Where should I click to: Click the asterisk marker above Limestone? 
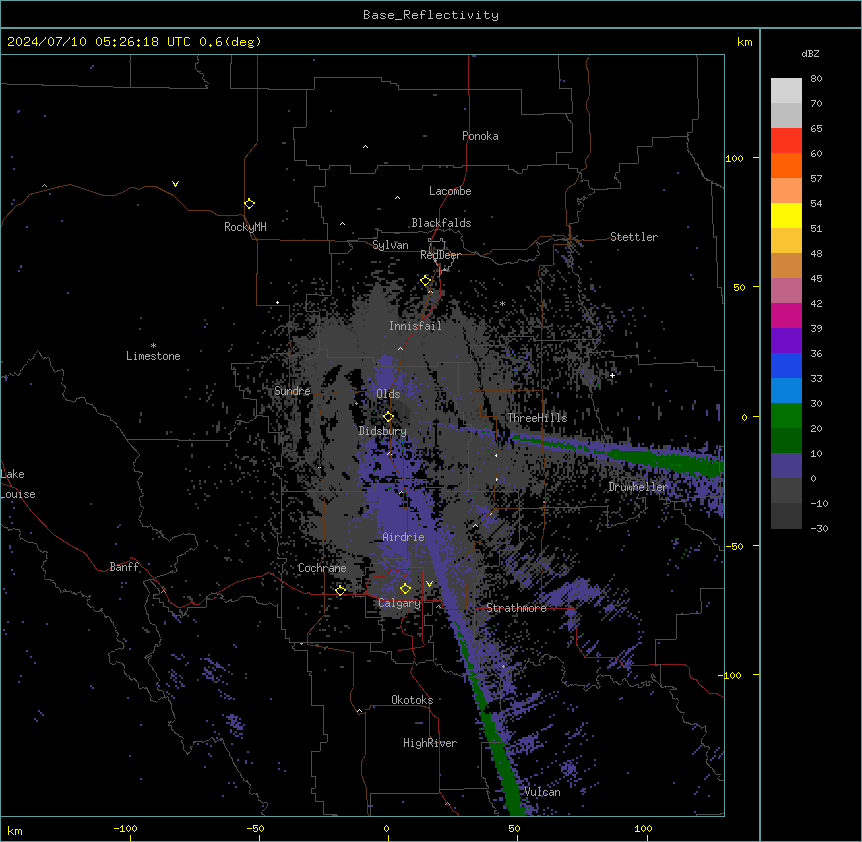[153, 346]
